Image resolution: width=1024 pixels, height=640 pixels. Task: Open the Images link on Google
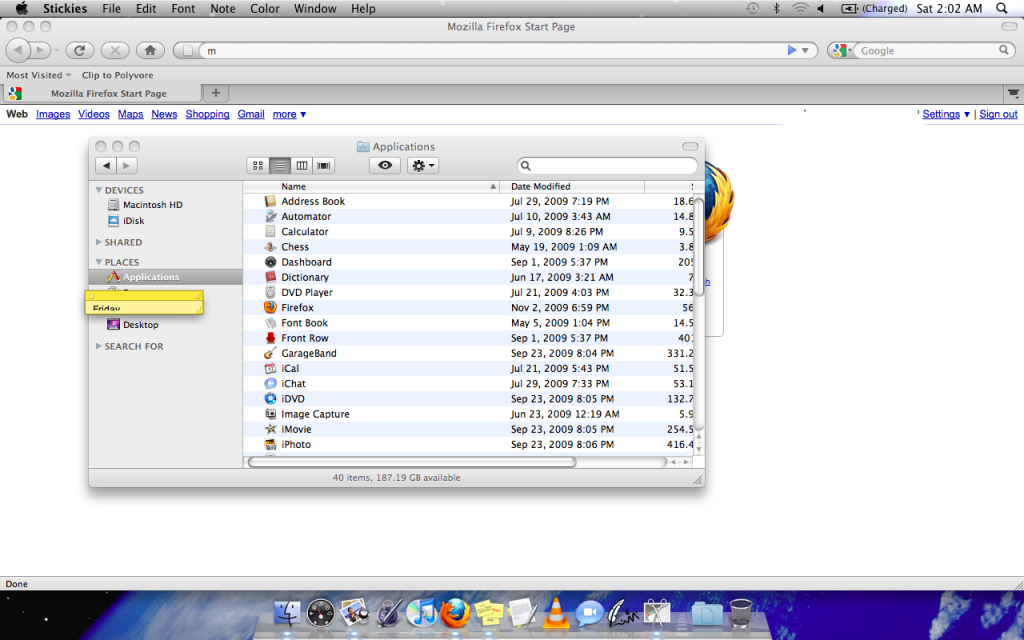pyautogui.click(x=53, y=114)
